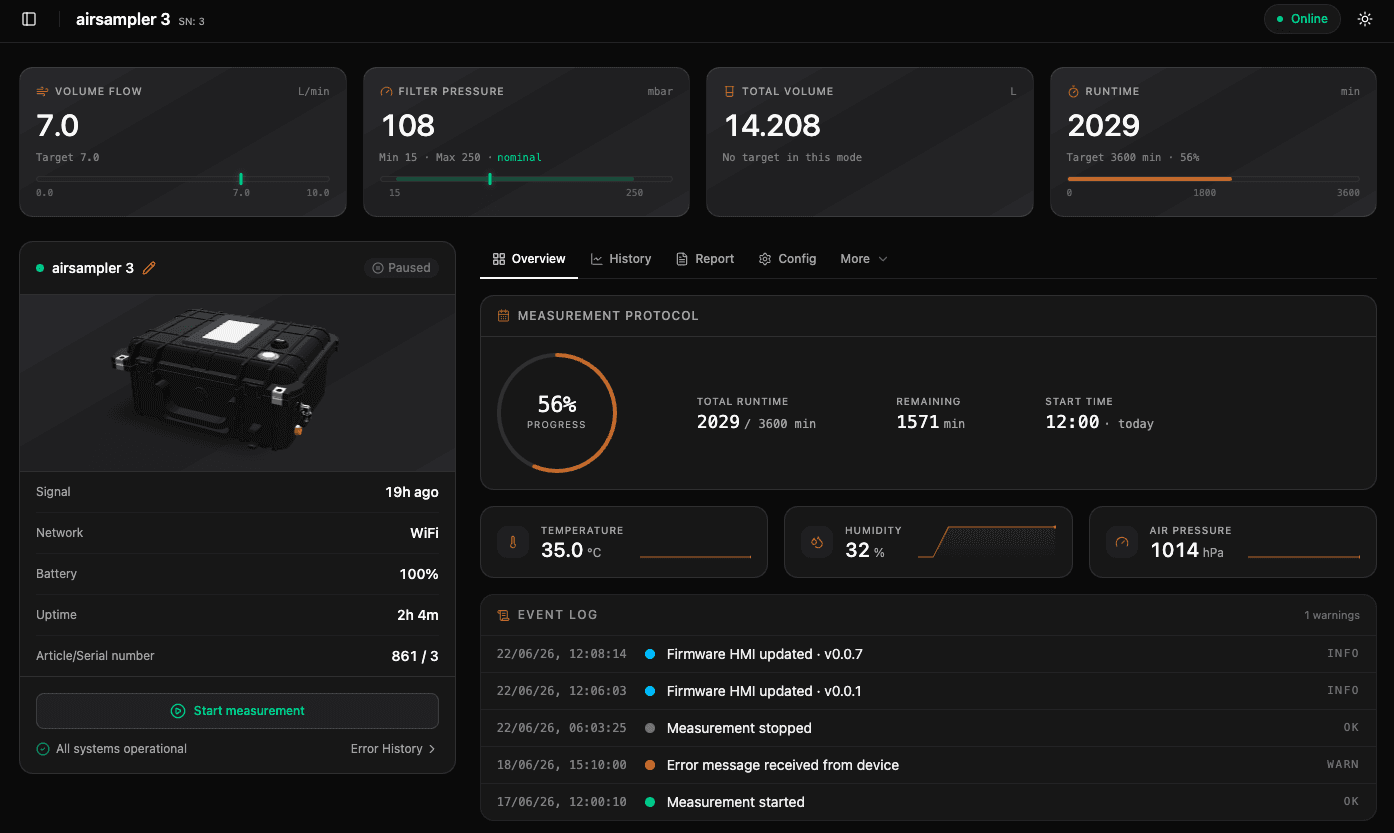
Task: Click the Runtime stopwatch icon
Action: pos(1074,91)
